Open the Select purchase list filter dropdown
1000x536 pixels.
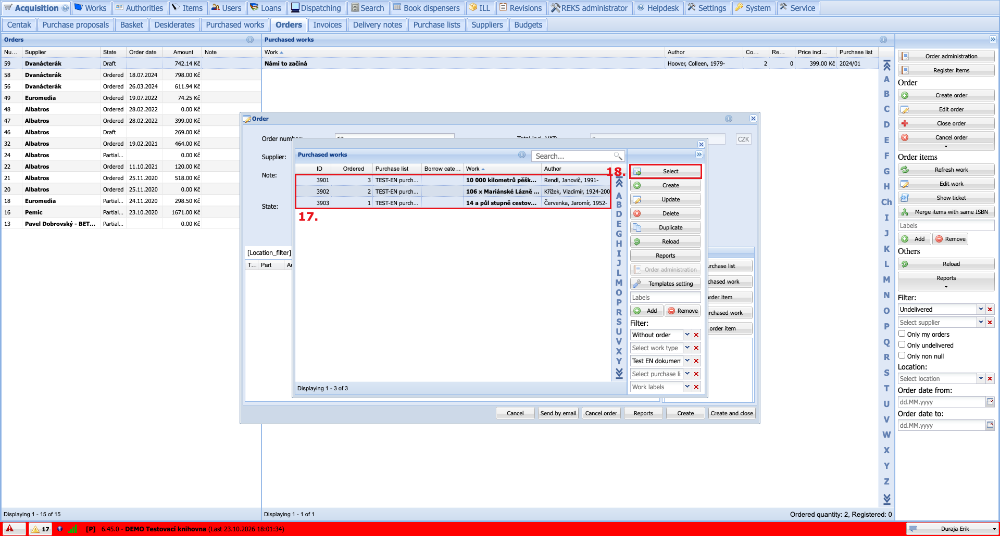[687, 374]
